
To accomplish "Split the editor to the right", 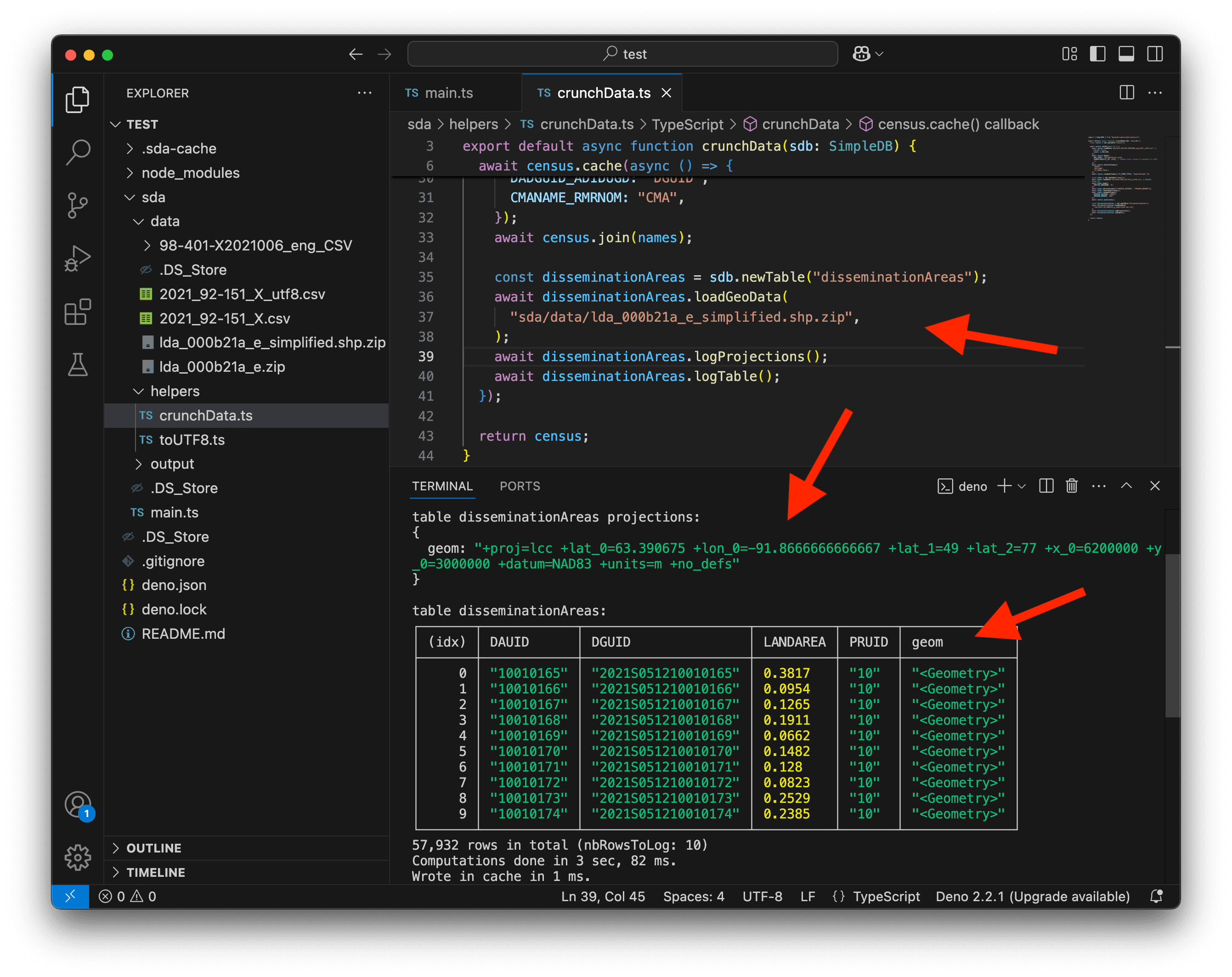I will click(1127, 93).
